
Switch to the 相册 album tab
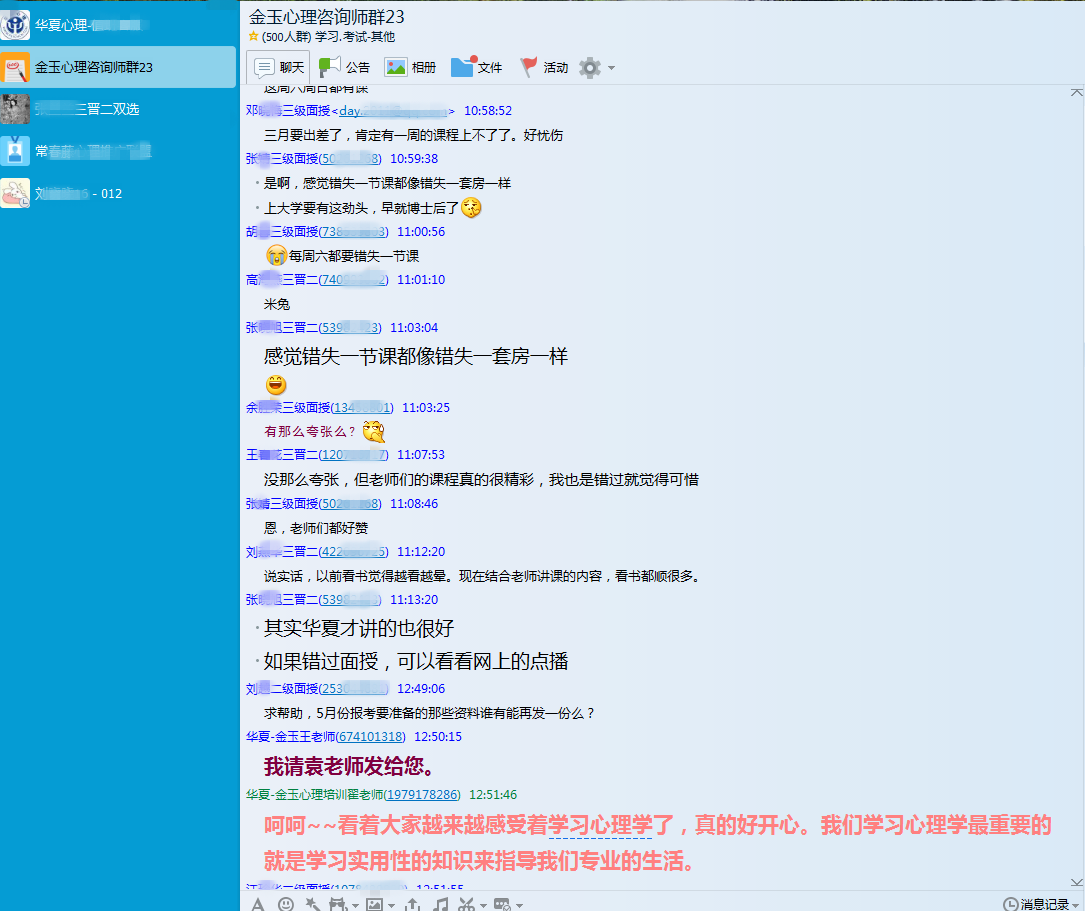click(410, 68)
